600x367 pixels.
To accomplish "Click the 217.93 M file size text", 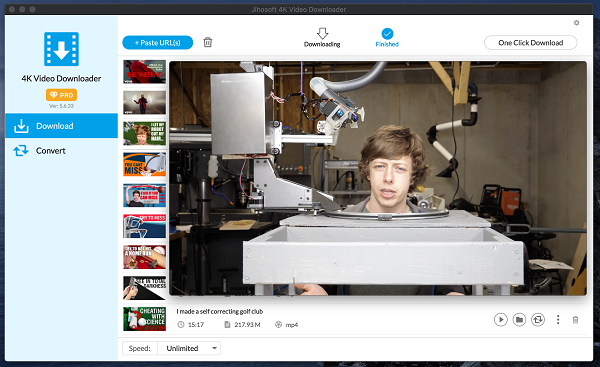I will 247,325.
